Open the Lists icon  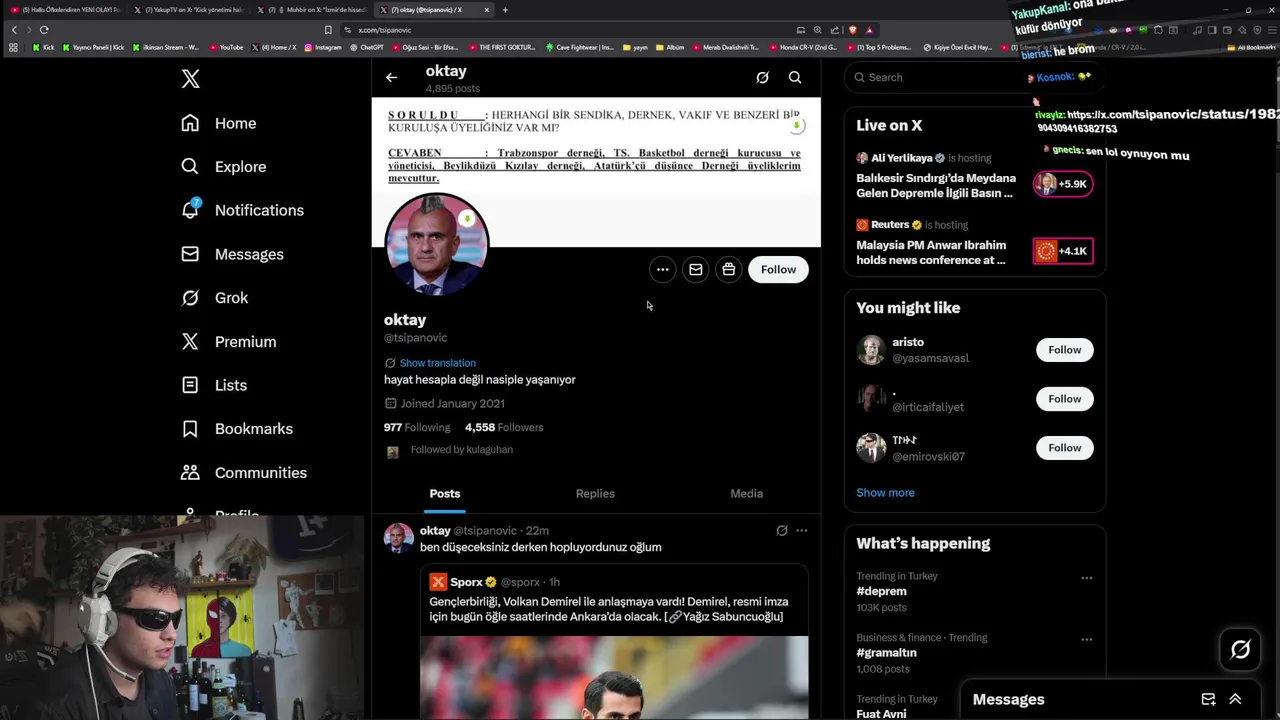pos(190,385)
